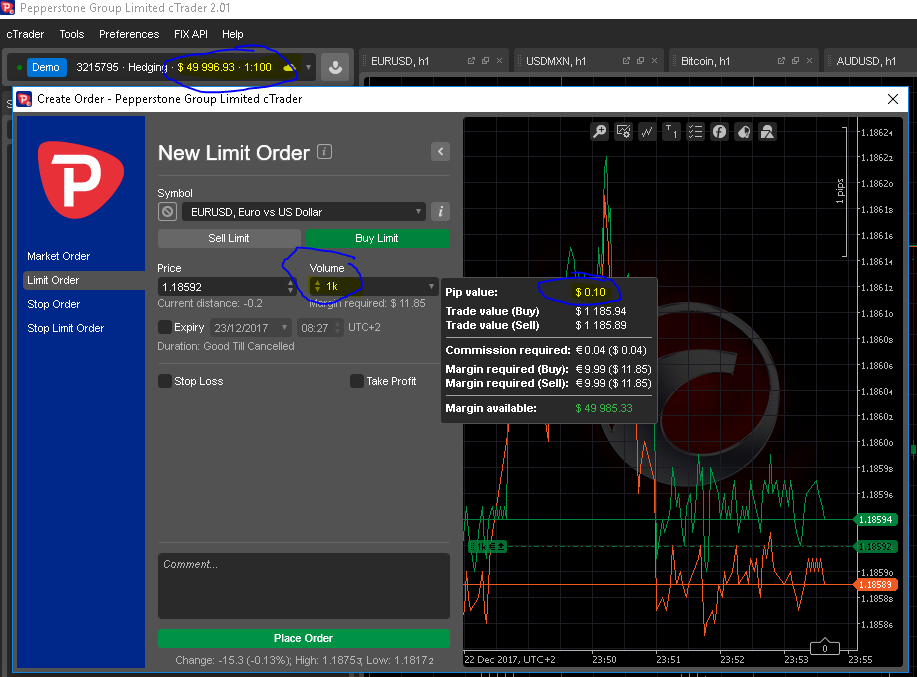
Task: Click the zoom magnifier icon on the chart toolbar
Action: [x=599, y=132]
